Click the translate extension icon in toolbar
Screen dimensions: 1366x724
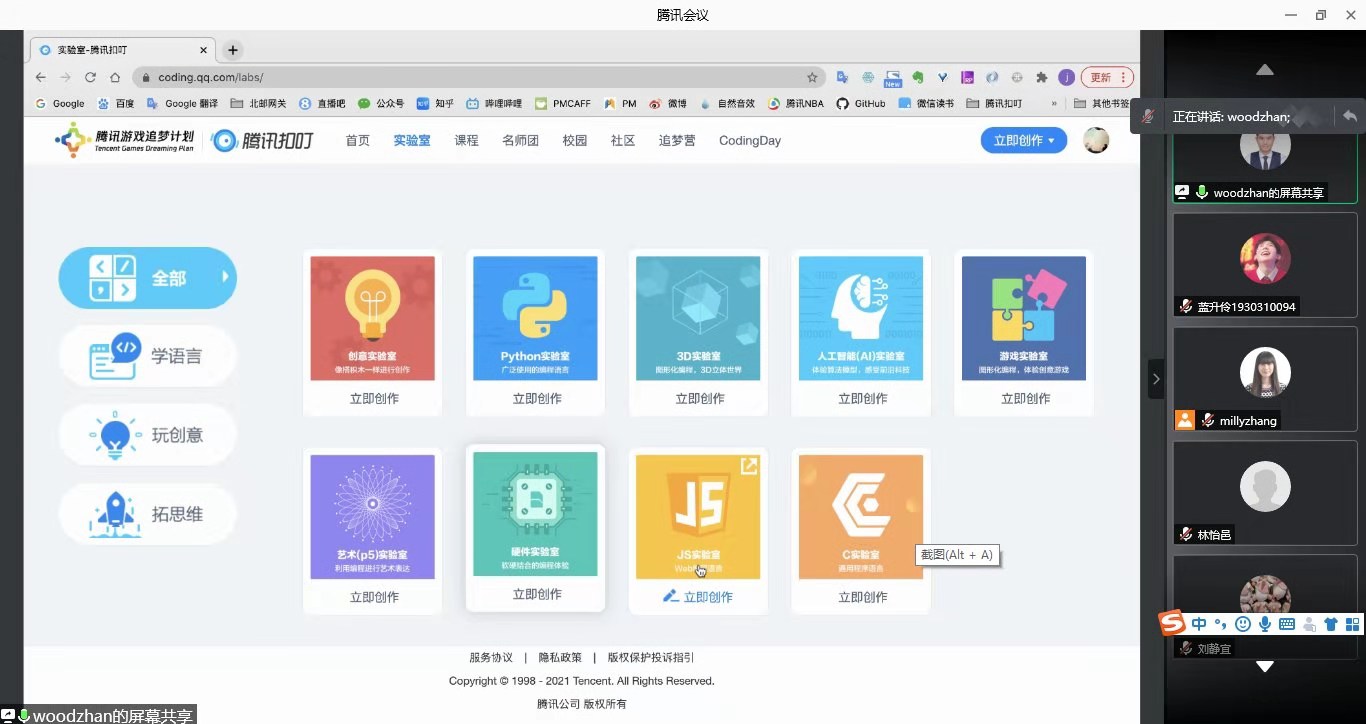[x=842, y=77]
